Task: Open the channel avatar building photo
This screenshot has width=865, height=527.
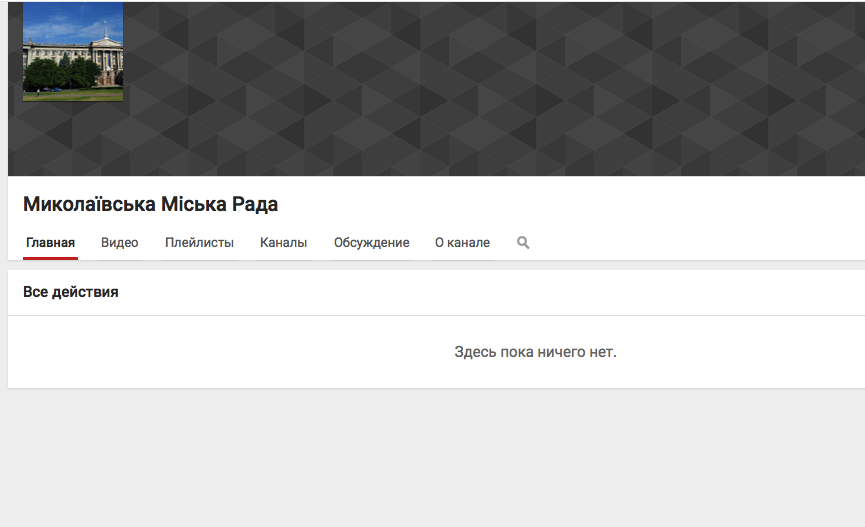Action: (x=73, y=52)
